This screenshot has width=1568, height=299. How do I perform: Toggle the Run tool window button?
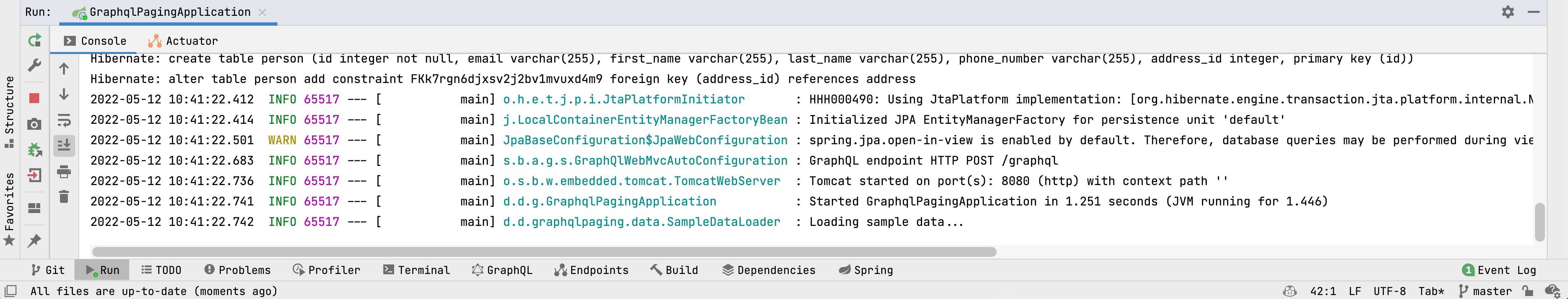pyautogui.click(x=102, y=270)
